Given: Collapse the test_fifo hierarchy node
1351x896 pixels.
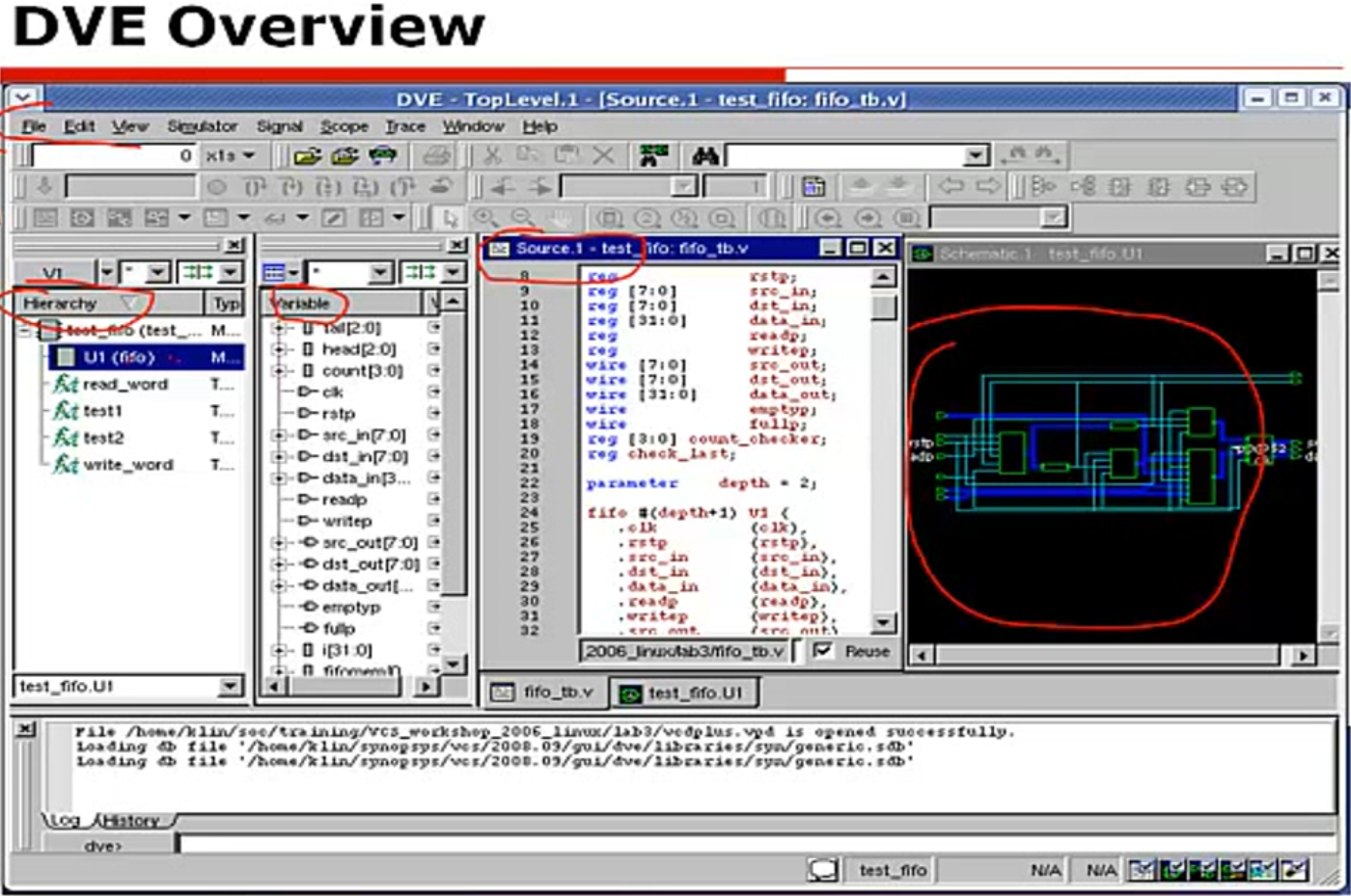Looking at the screenshot, I should [25, 331].
